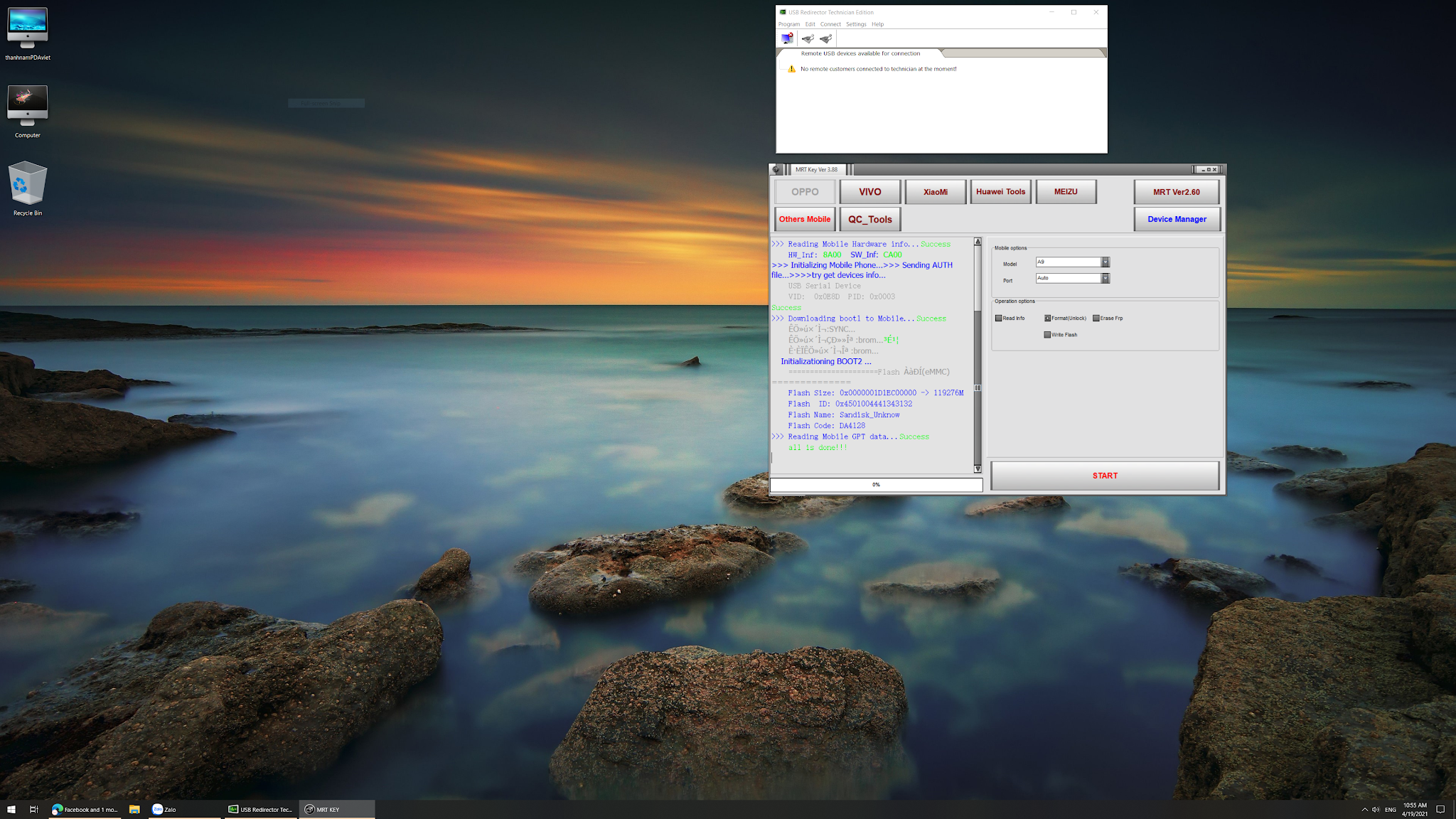Click the disconnected computer toolbar icon

[x=786, y=38]
